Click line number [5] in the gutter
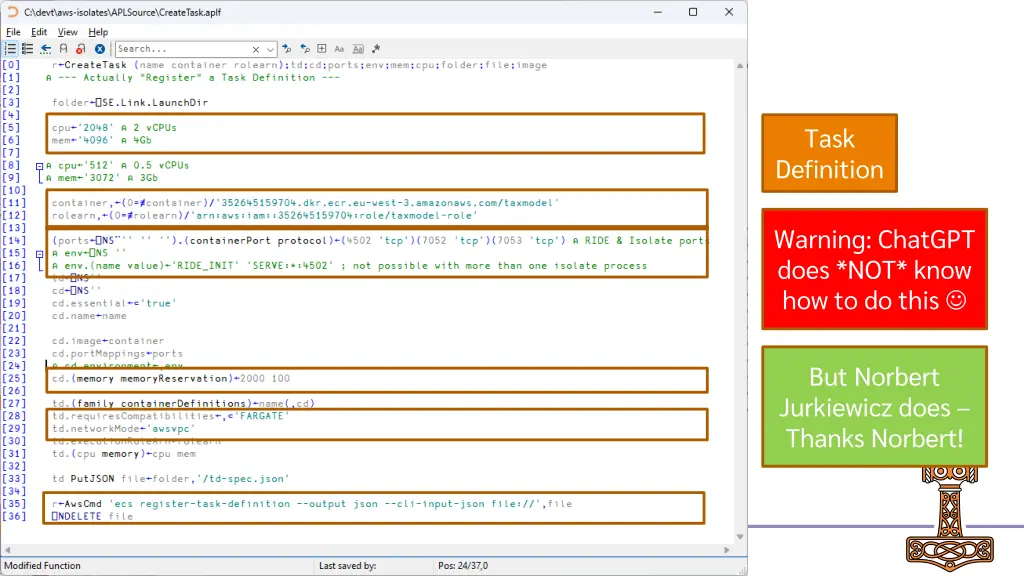Viewport: 1024px width, 576px height. point(11,128)
